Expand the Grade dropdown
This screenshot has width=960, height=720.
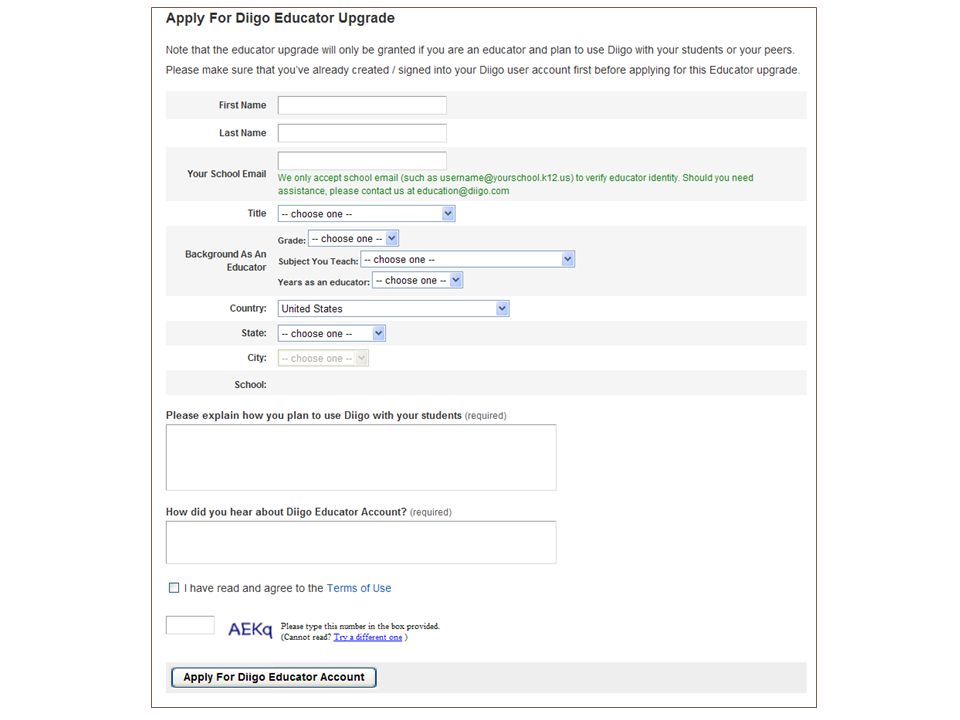point(353,238)
